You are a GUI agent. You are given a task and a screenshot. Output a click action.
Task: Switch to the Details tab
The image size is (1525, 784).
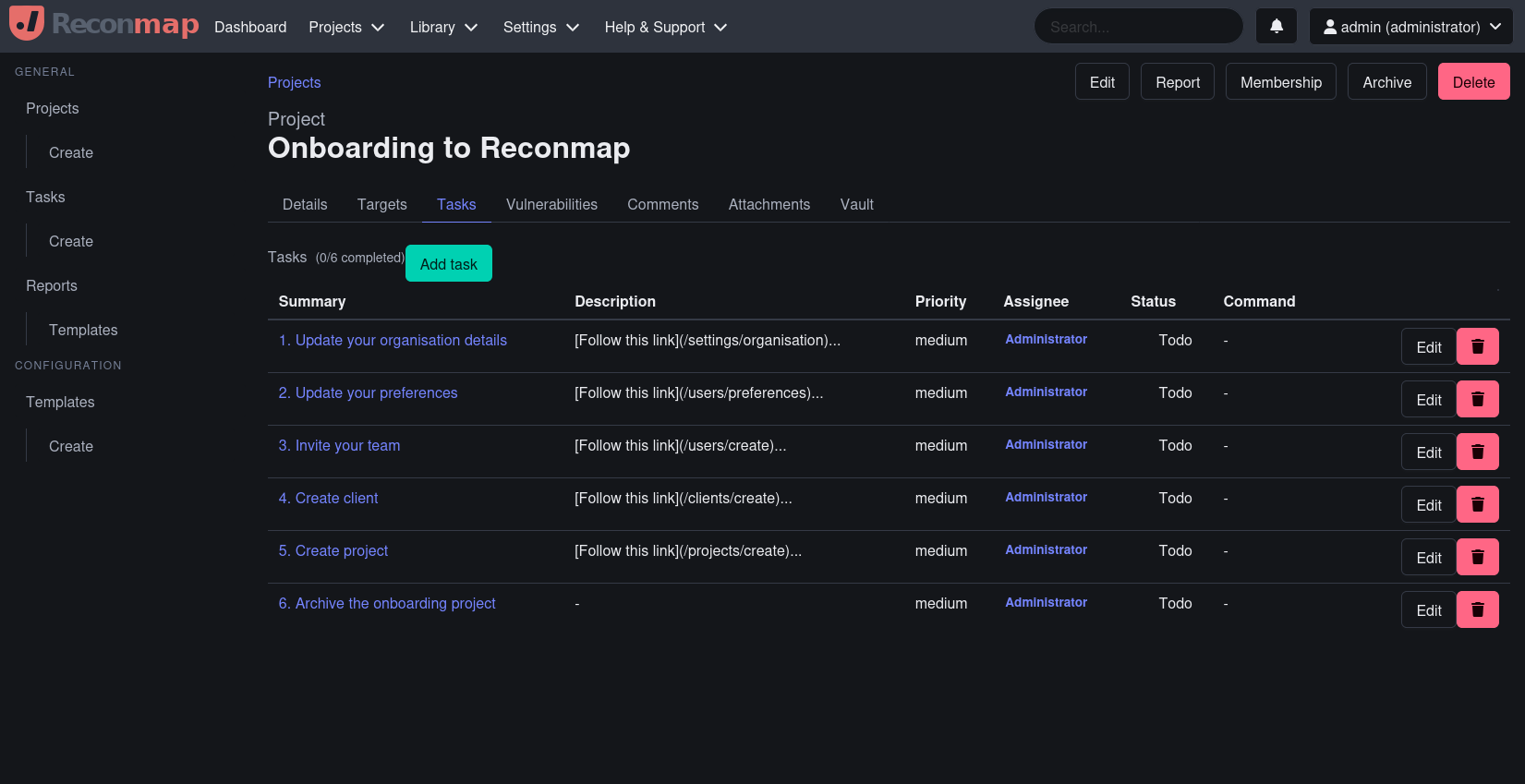[305, 204]
